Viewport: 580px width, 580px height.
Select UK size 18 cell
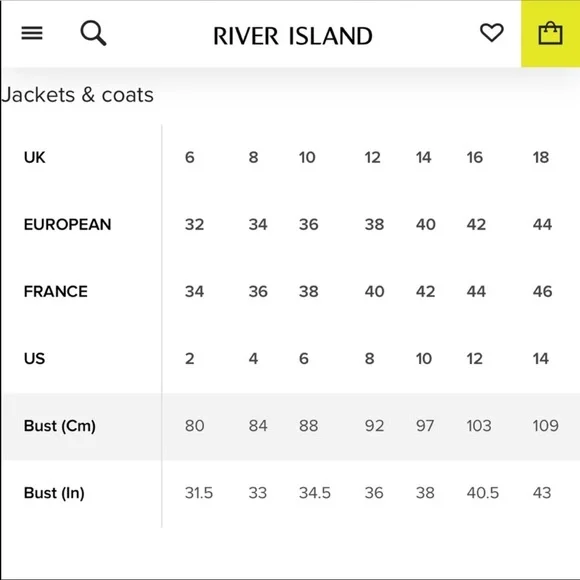pyautogui.click(x=540, y=158)
